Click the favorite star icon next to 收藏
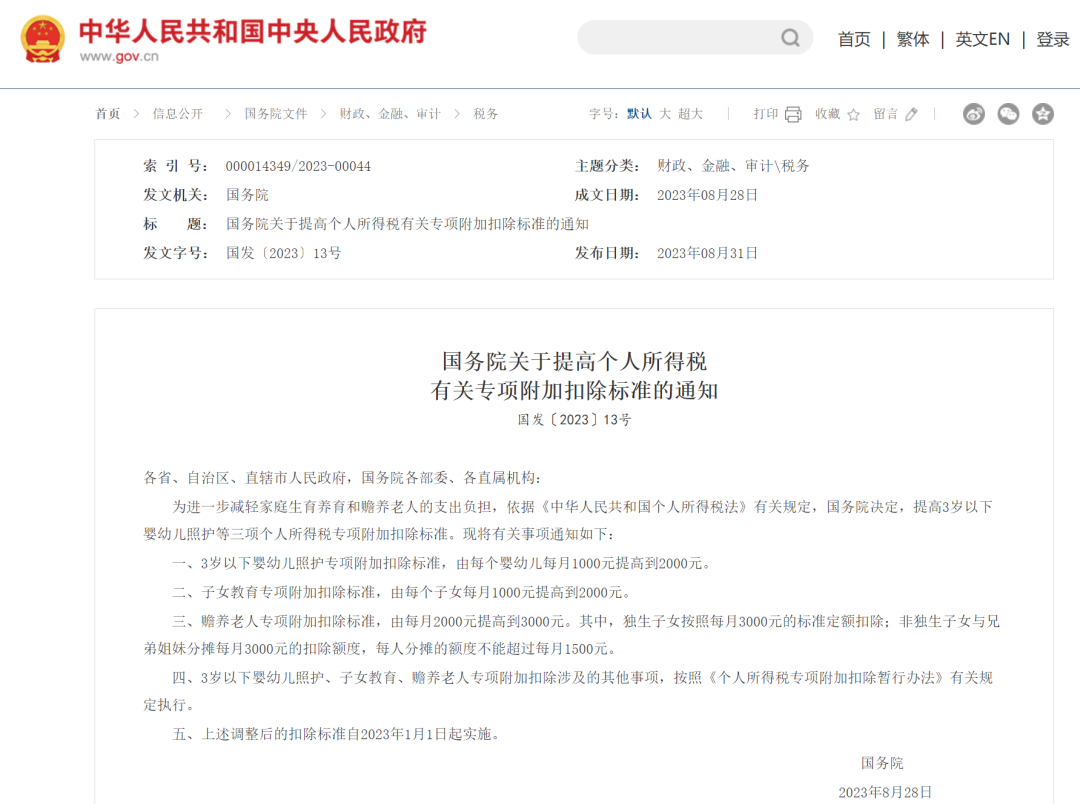1080x804 pixels. coord(852,114)
